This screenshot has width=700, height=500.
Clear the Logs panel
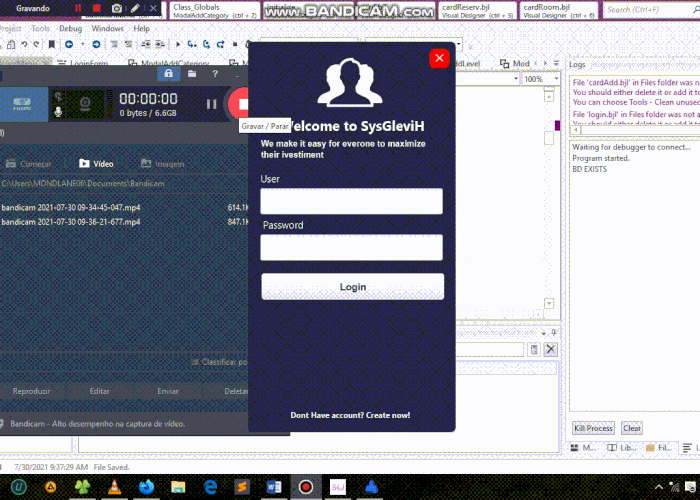(x=632, y=428)
